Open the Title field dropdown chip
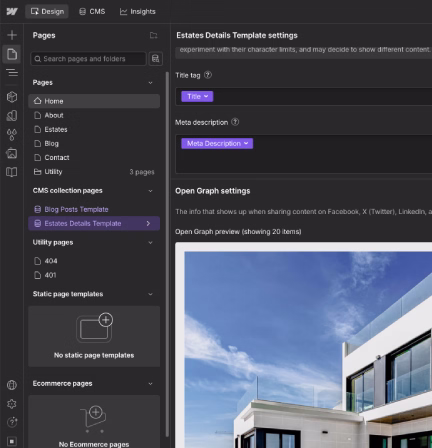 [x=197, y=96]
